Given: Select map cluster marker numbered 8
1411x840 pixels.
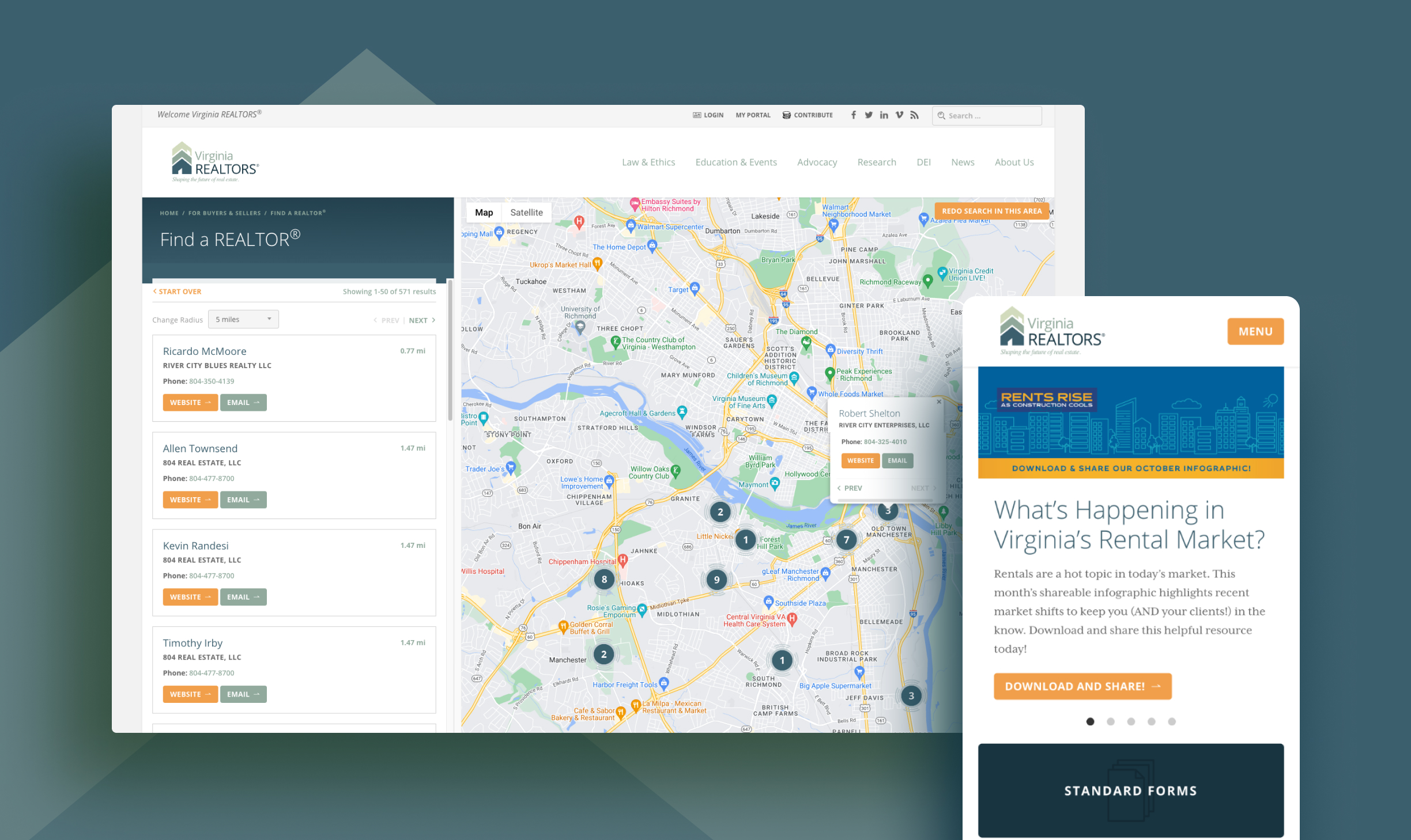Looking at the screenshot, I should pyautogui.click(x=604, y=579).
